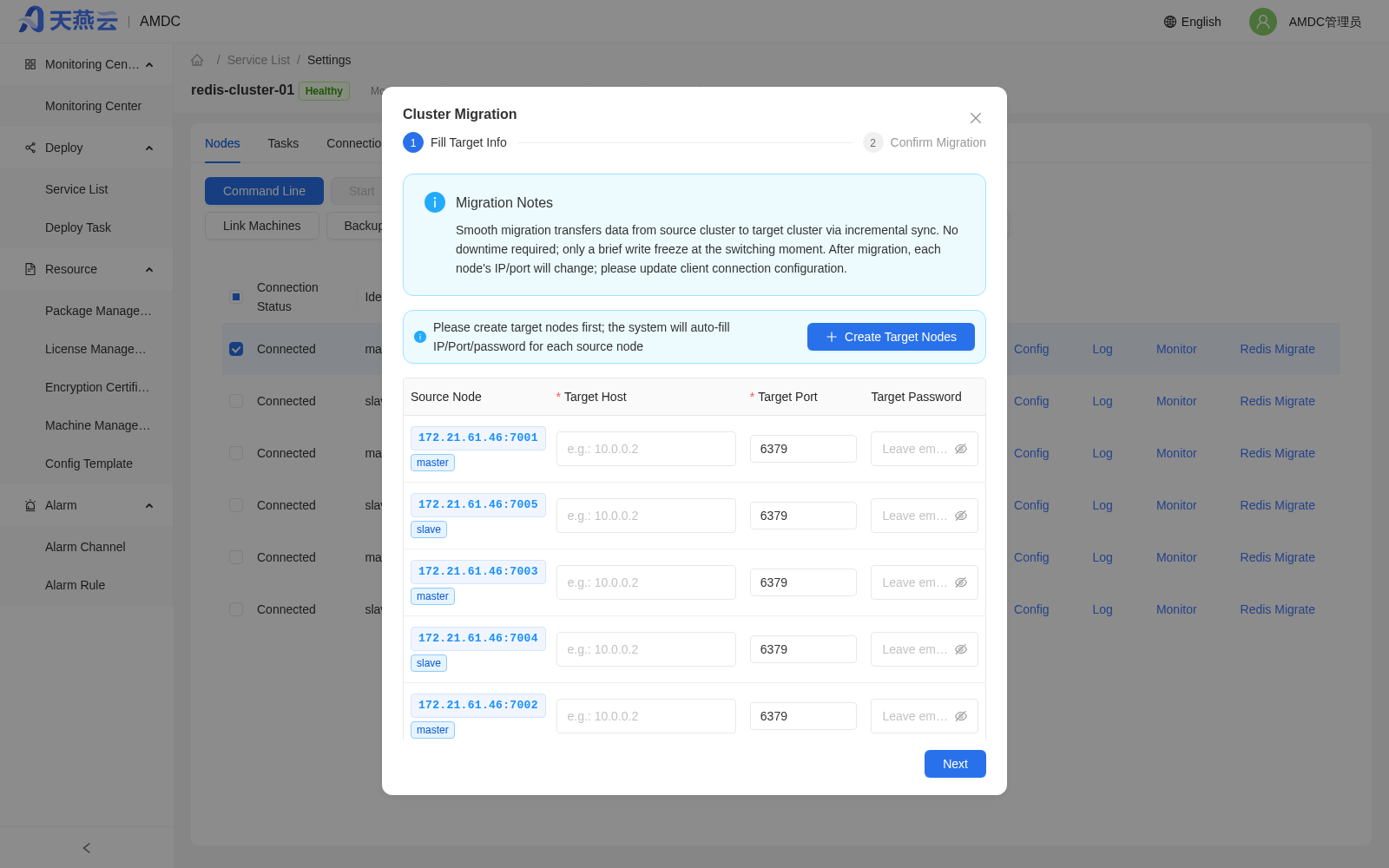Screen dimensions: 1389x868
Task: Open Config Template in sidebar
Action: 87,464
